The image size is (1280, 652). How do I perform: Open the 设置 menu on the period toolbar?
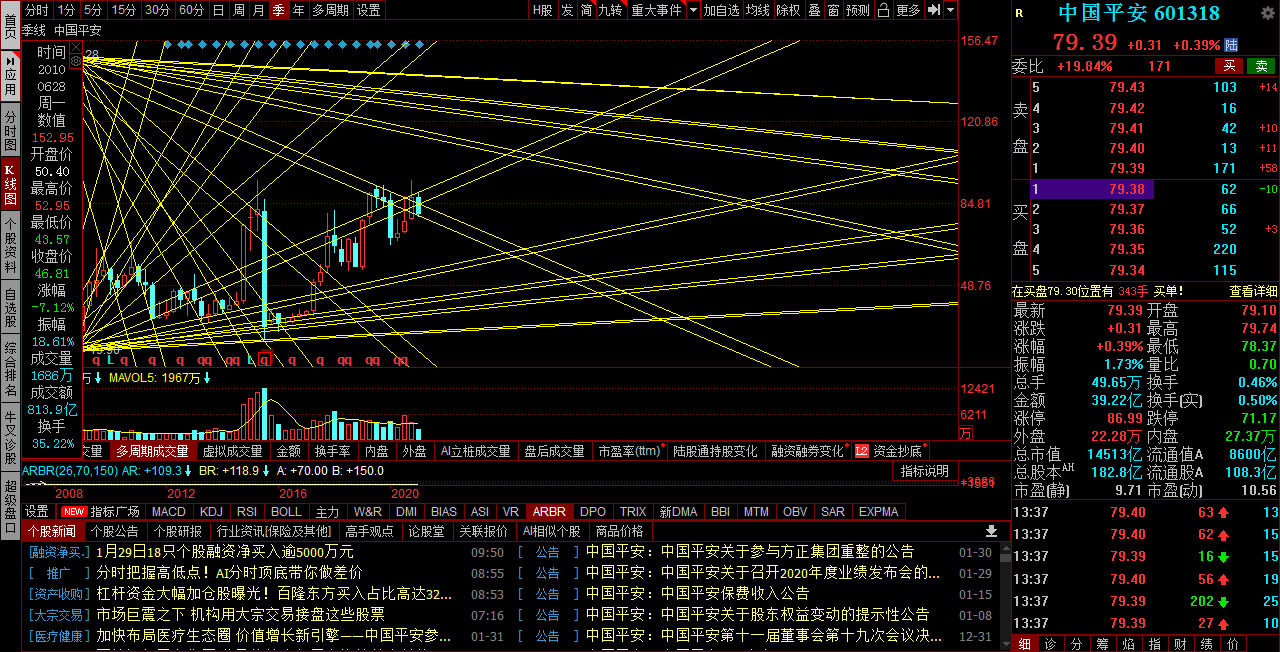(x=369, y=10)
